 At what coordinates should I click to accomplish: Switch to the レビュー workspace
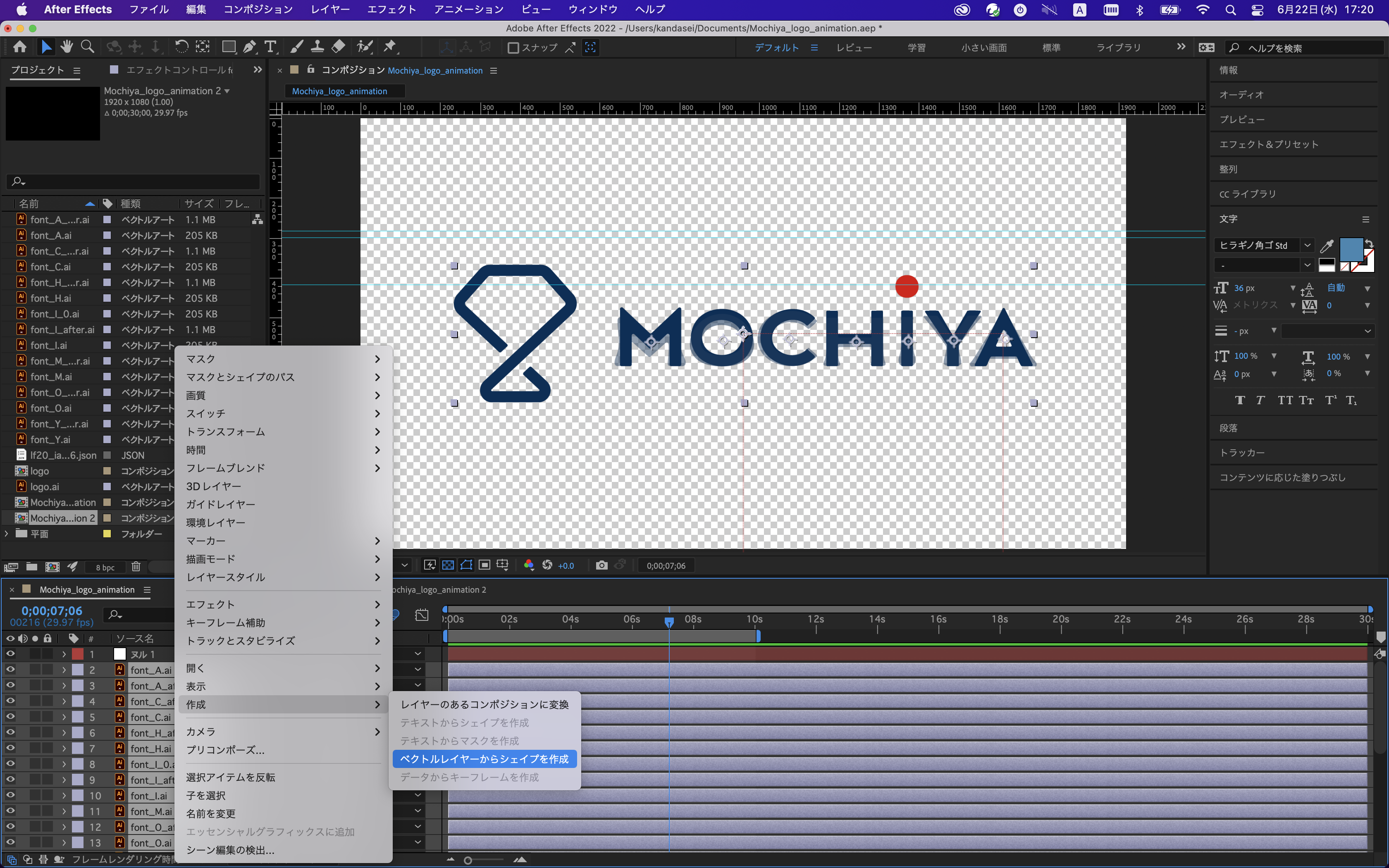854,48
